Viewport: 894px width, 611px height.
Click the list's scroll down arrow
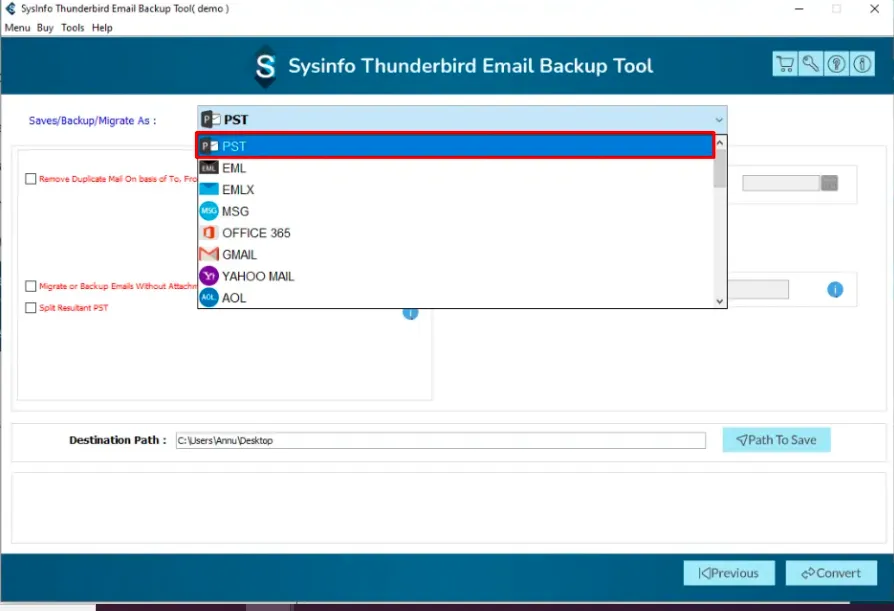pos(720,301)
